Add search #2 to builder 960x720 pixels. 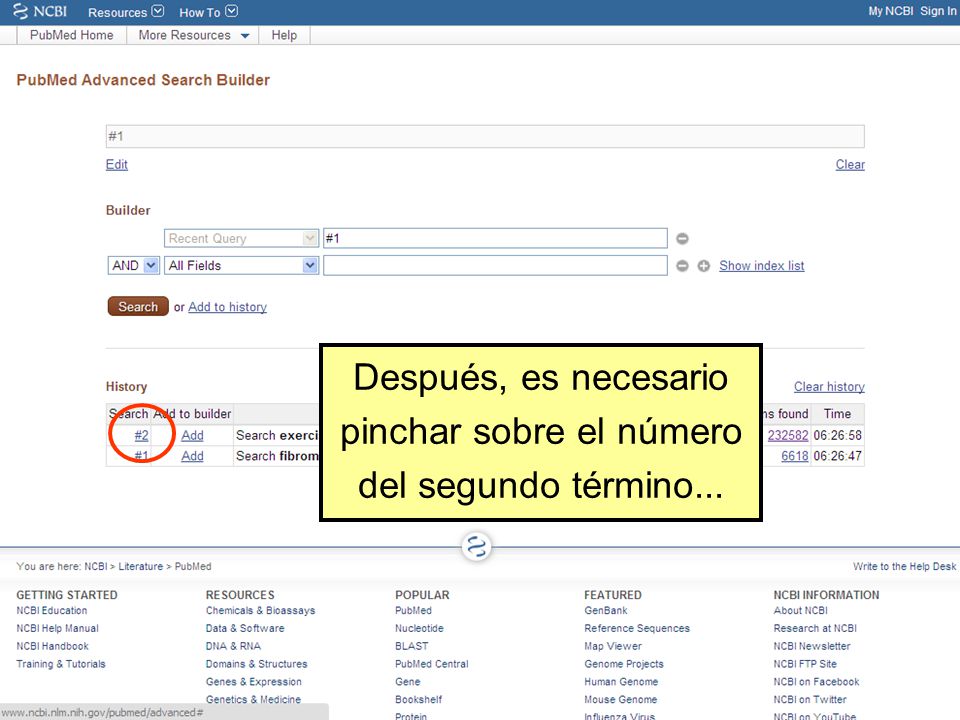(x=192, y=435)
